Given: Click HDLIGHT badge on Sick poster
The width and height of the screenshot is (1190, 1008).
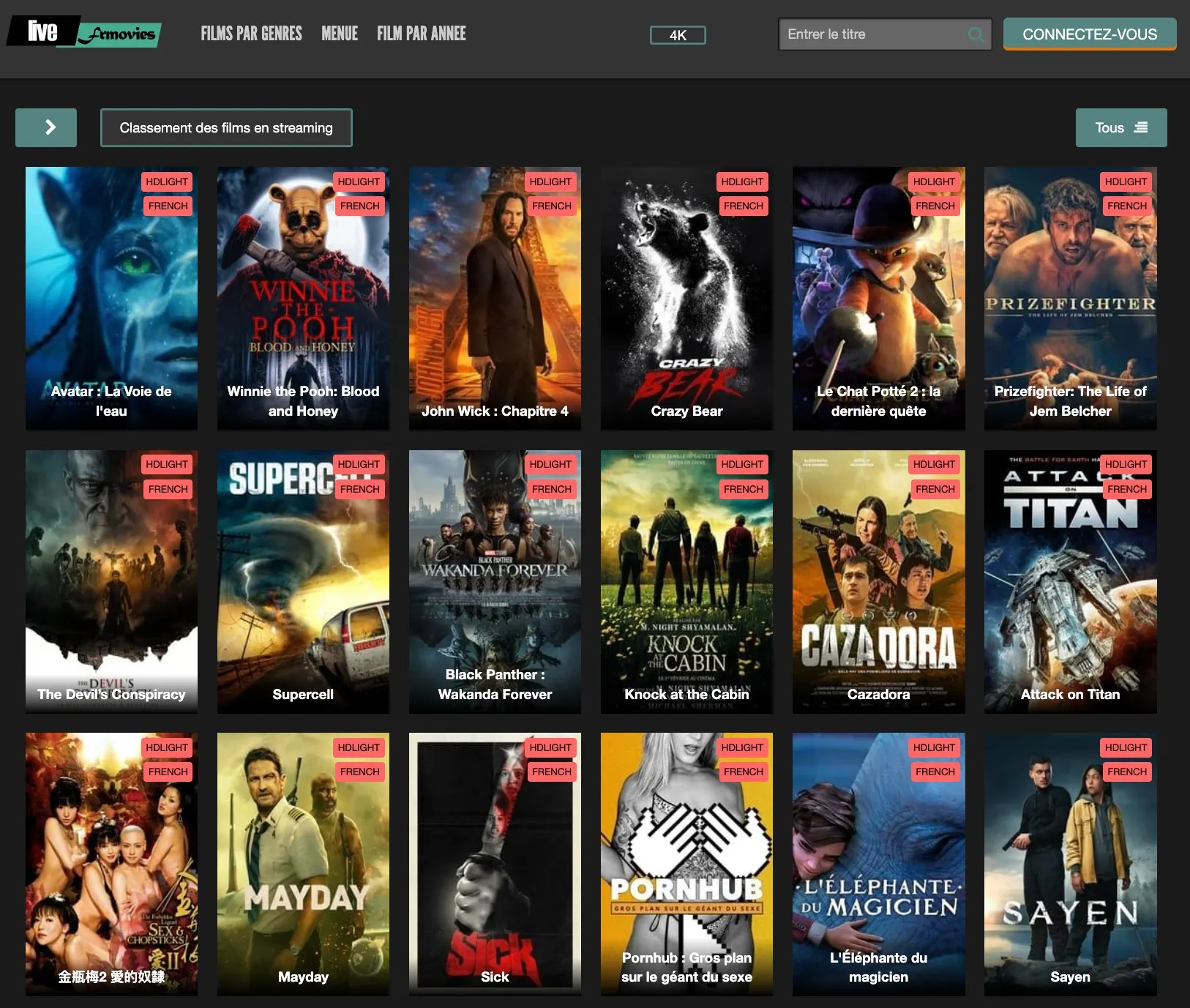Looking at the screenshot, I should tap(550, 747).
